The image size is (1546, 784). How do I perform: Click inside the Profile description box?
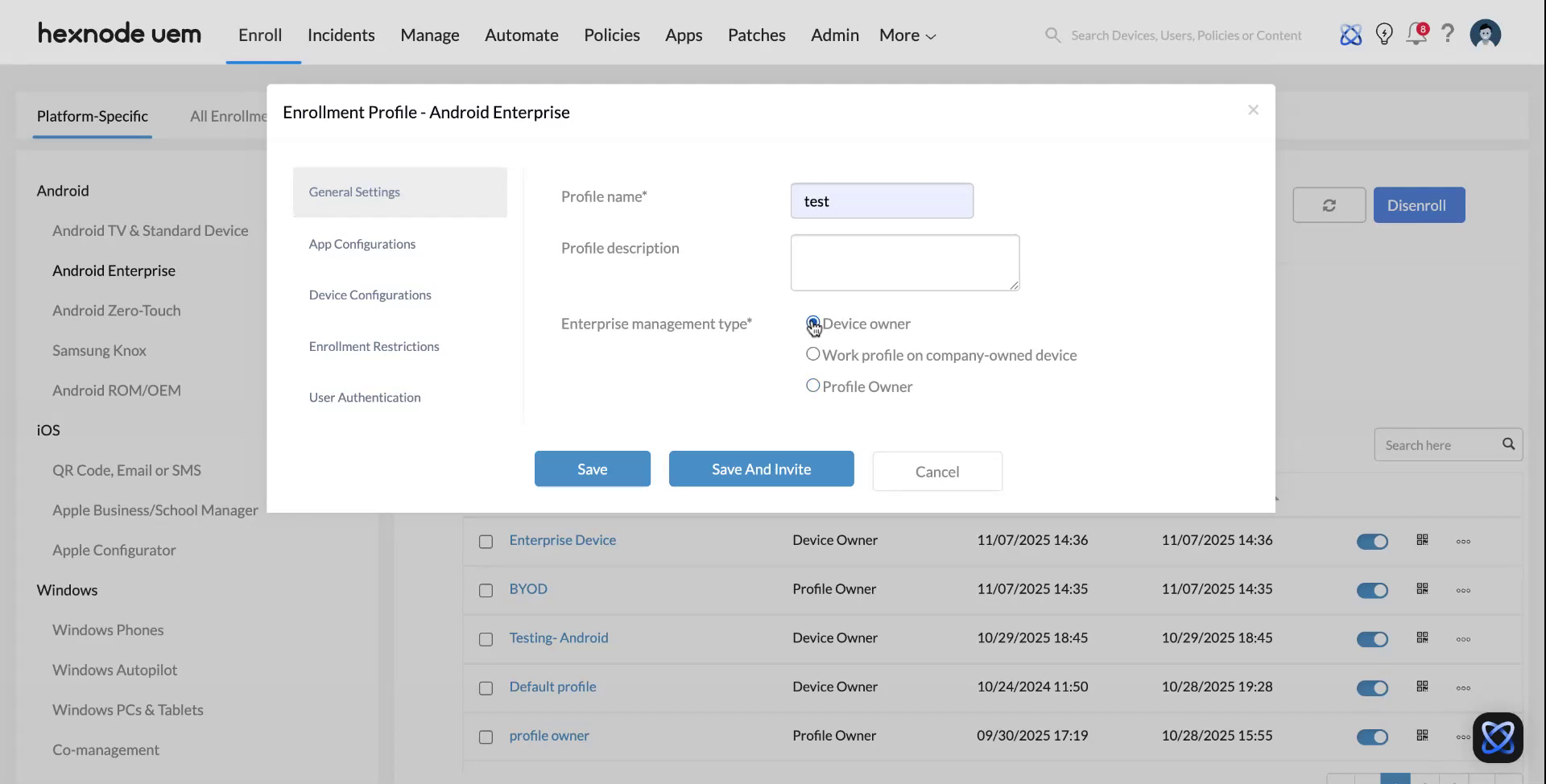(904, 262)
